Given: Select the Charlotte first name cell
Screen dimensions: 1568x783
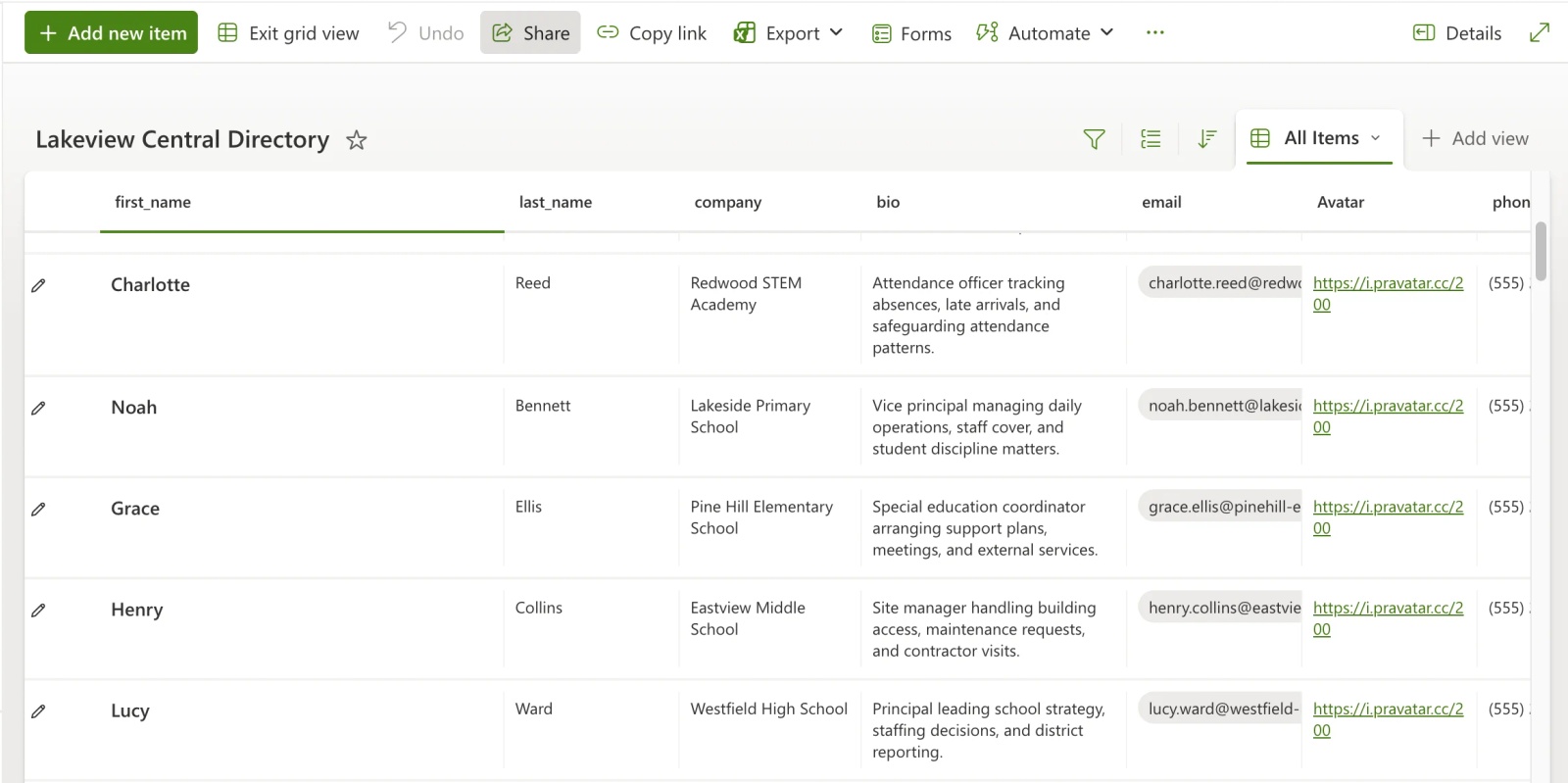Looking at the screenshot, I should (x=302, y=315).
